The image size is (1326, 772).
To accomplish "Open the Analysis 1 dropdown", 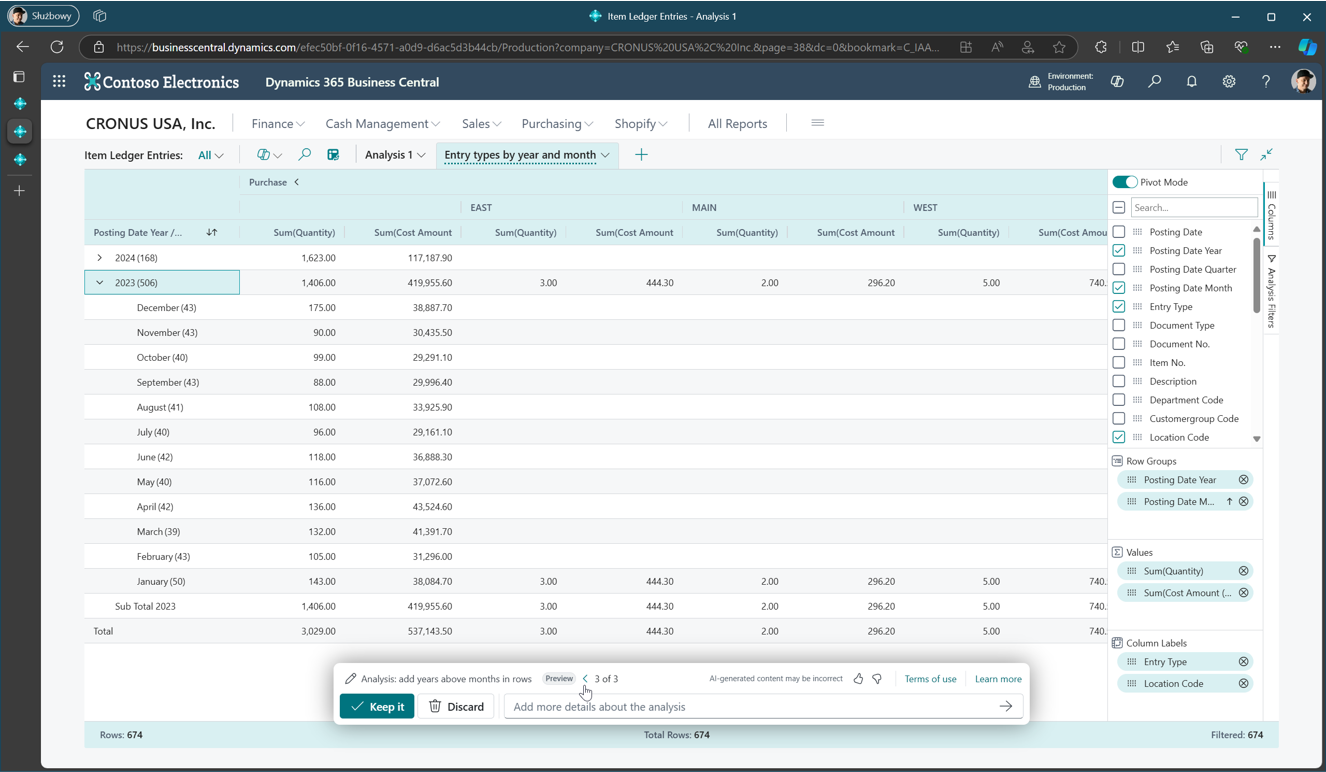I will point(395,155).
